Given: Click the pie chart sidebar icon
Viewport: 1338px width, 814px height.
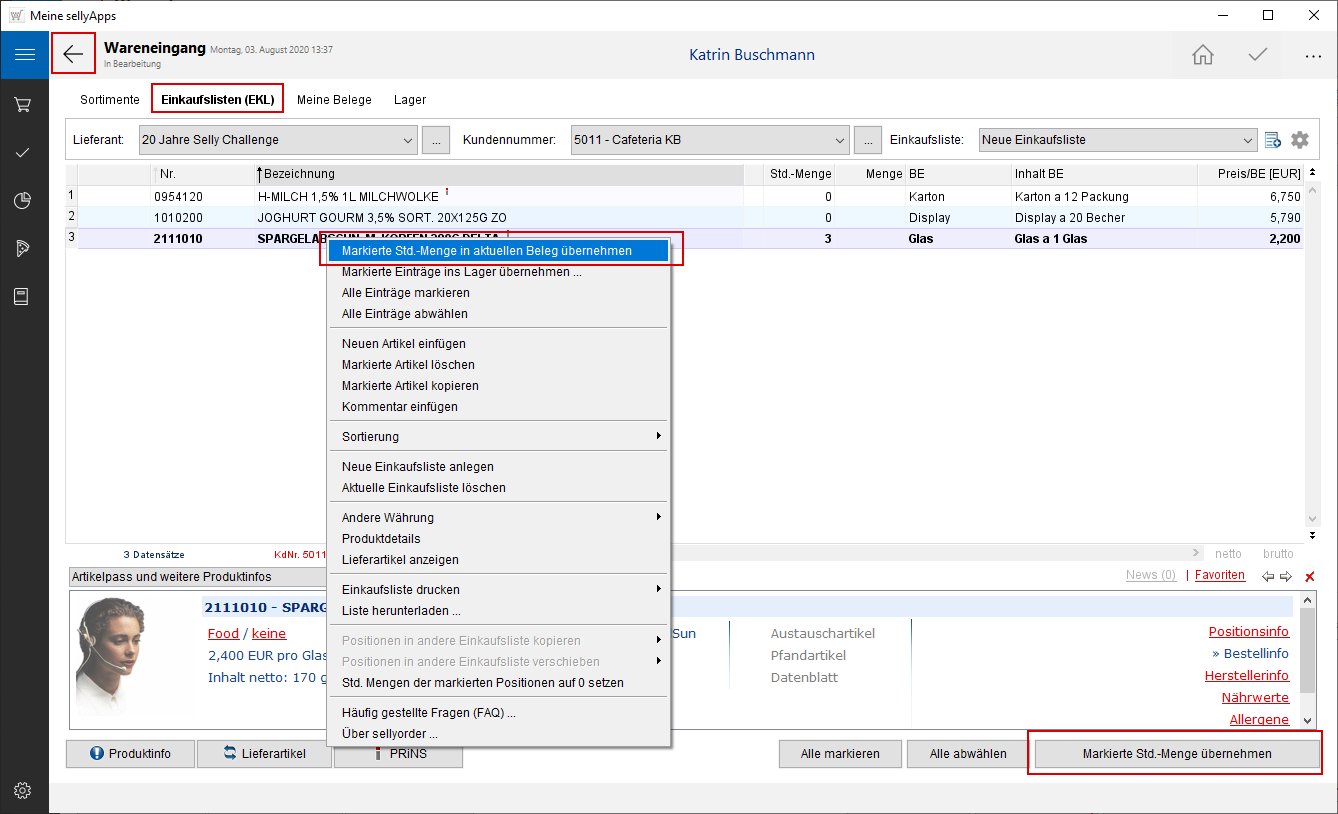Looking at the screenshot, I should tap(24, 201).
